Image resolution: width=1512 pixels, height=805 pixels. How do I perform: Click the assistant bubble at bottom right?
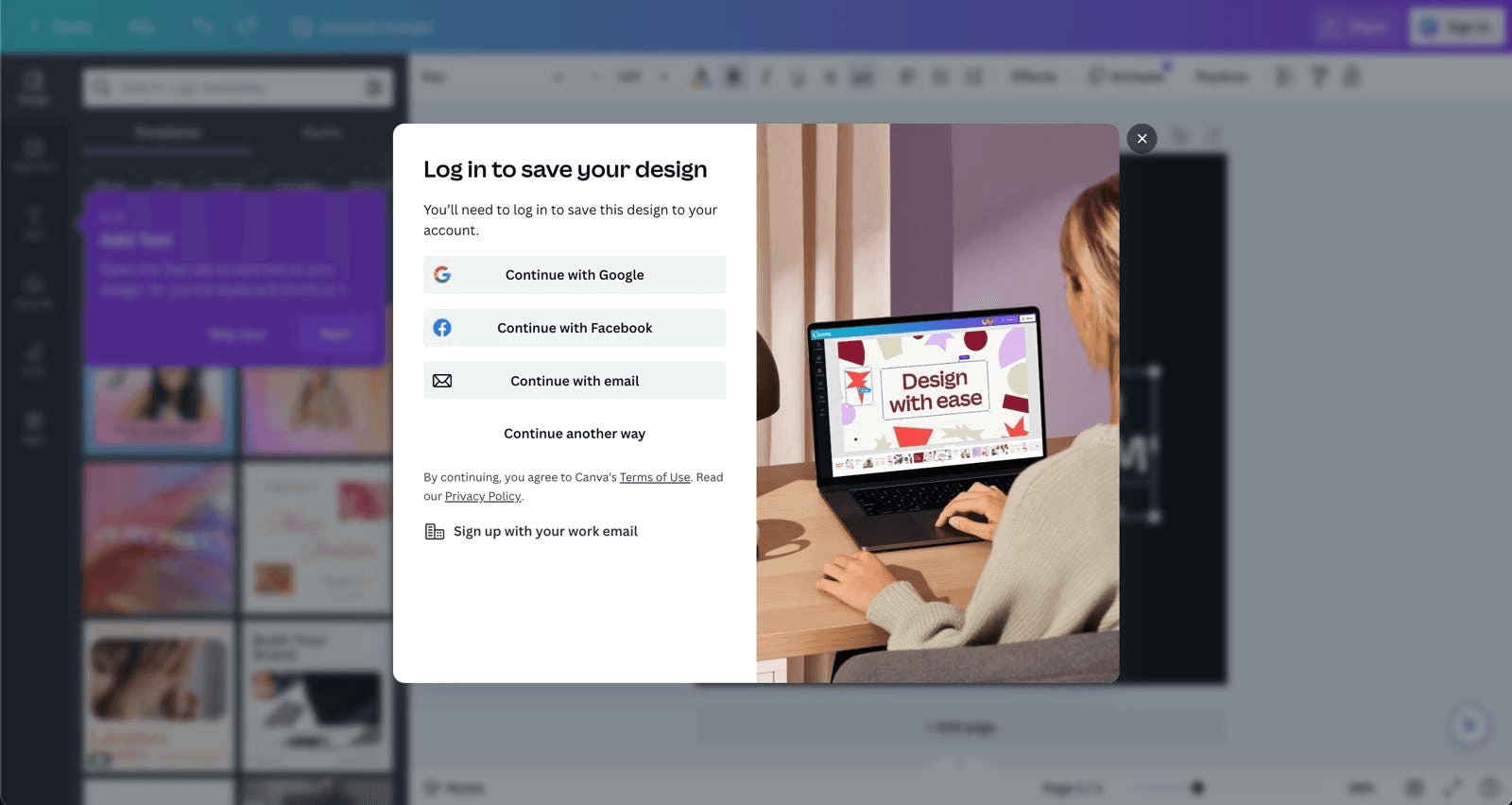[x=1469, y=726]
